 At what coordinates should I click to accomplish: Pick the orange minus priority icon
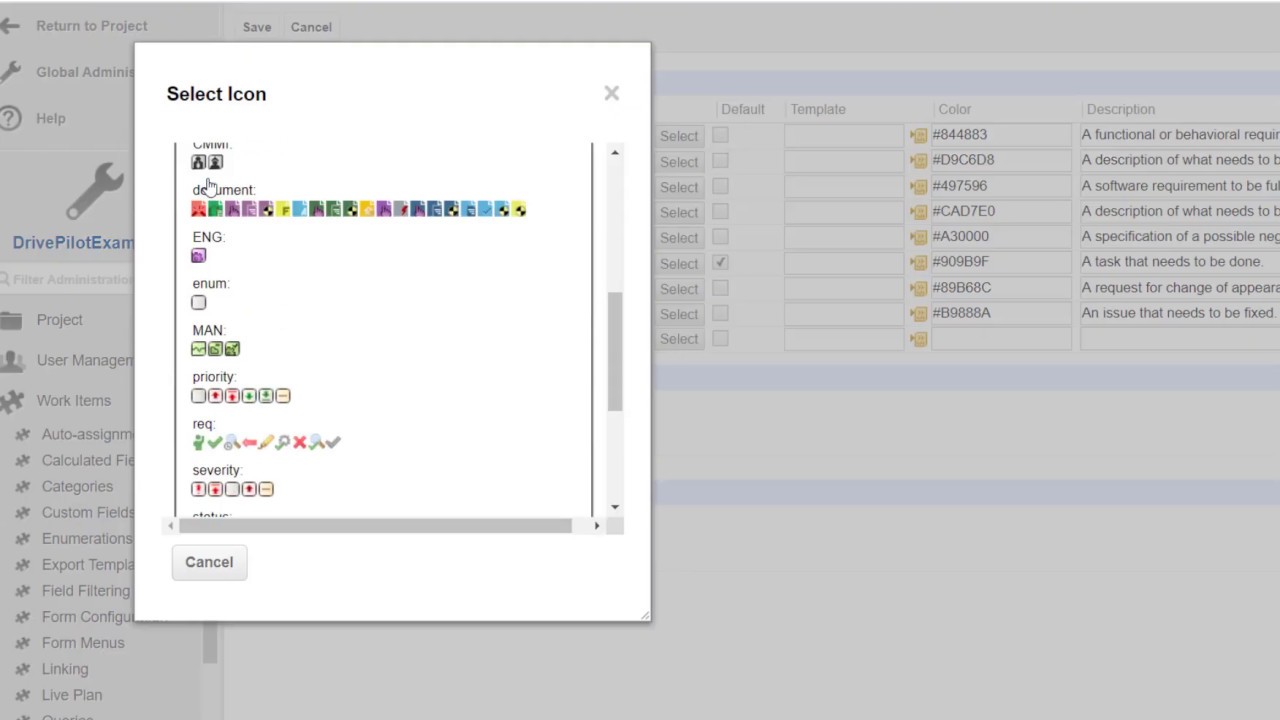pos(283,396)
